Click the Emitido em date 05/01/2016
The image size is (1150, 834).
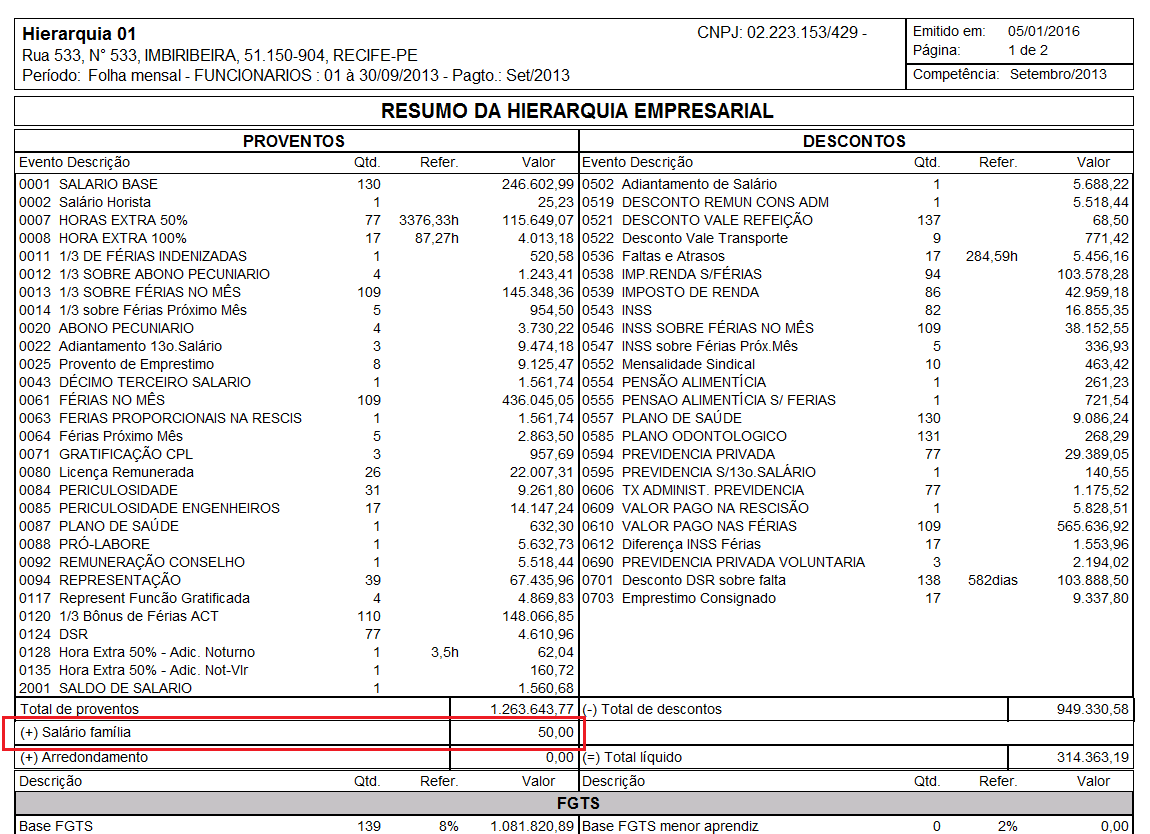tap(1043, 32)
